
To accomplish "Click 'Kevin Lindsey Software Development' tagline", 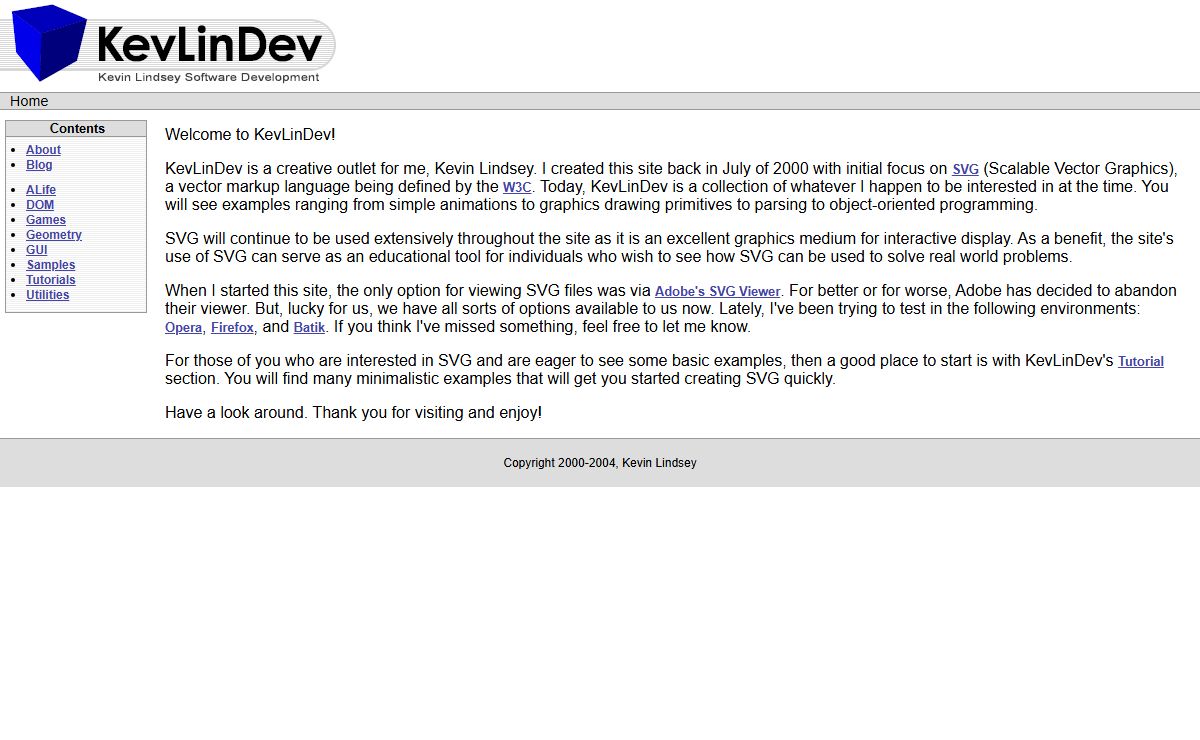I will click(208, 77).
